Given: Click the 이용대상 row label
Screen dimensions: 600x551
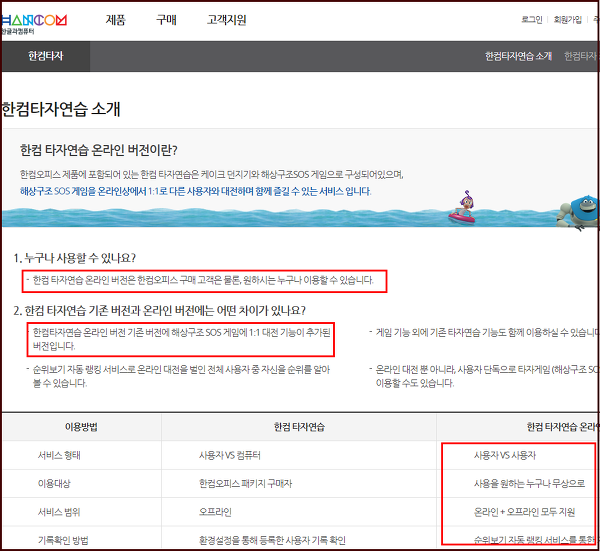Looking at the screenshot, I should 54,484.
